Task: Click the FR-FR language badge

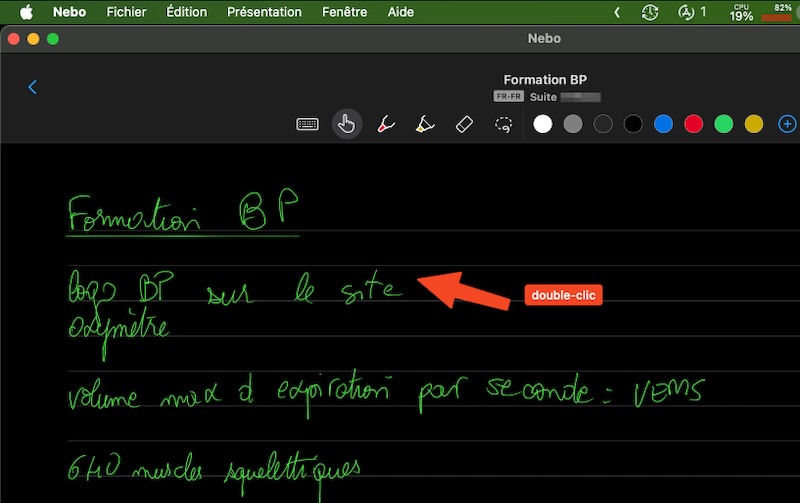Action: coord(508,97)
